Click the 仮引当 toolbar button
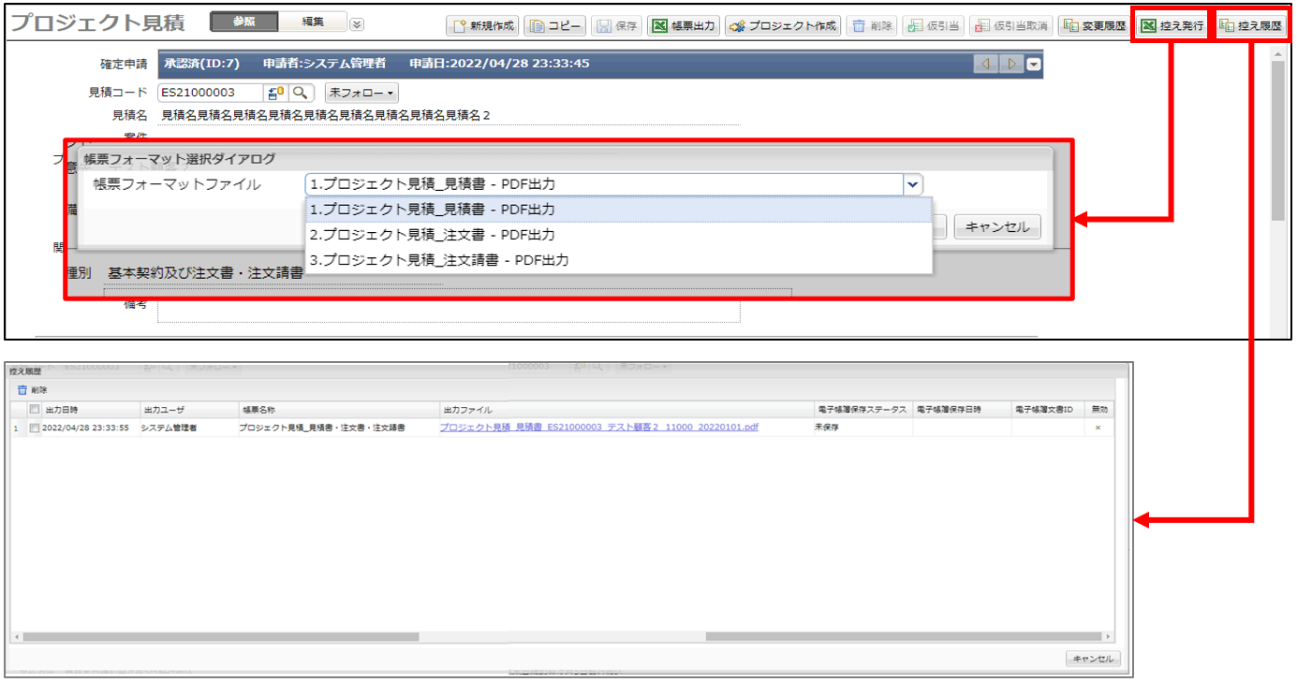1297x682 pixels. (x=931, y=26)
